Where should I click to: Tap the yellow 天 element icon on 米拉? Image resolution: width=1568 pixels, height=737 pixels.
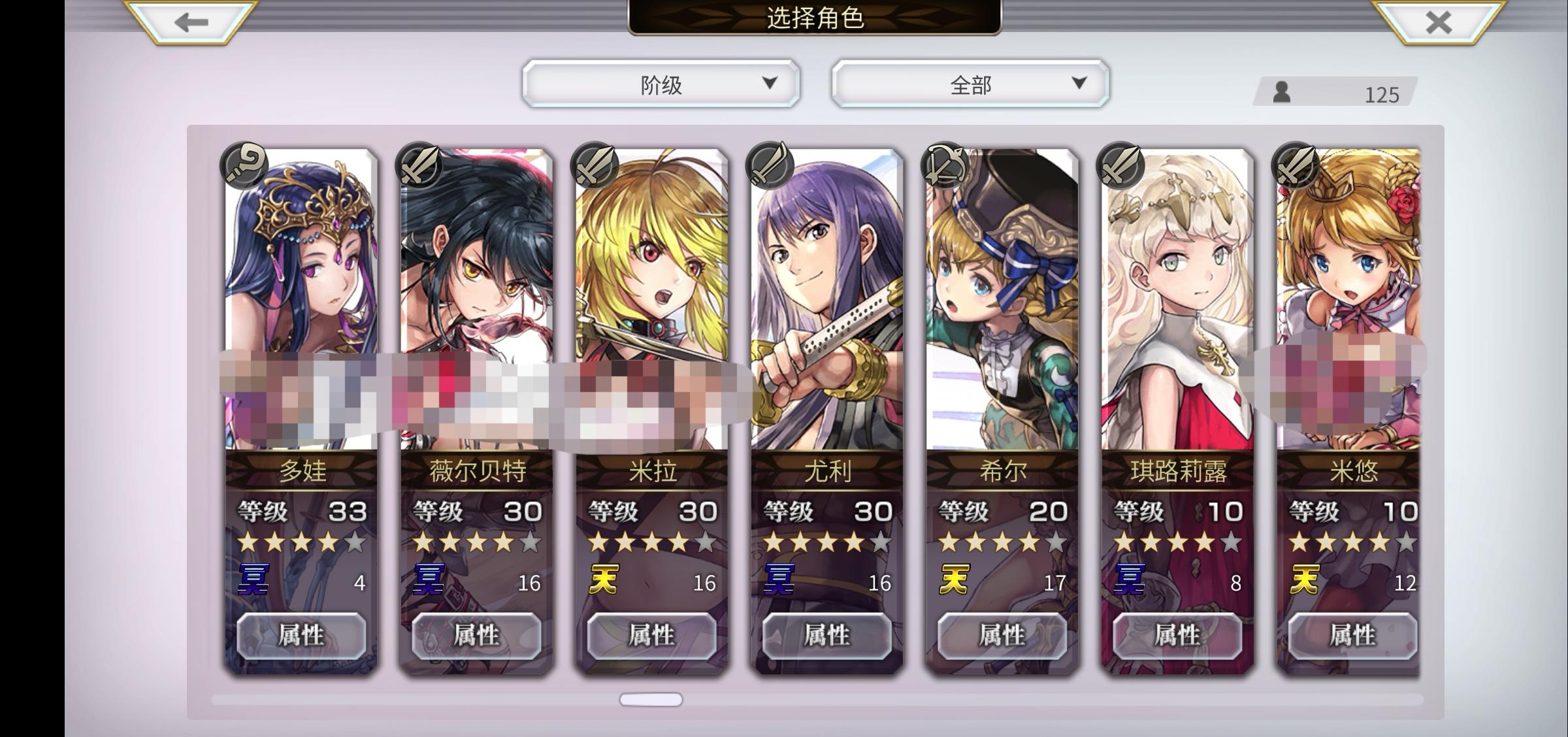(604, 580)
